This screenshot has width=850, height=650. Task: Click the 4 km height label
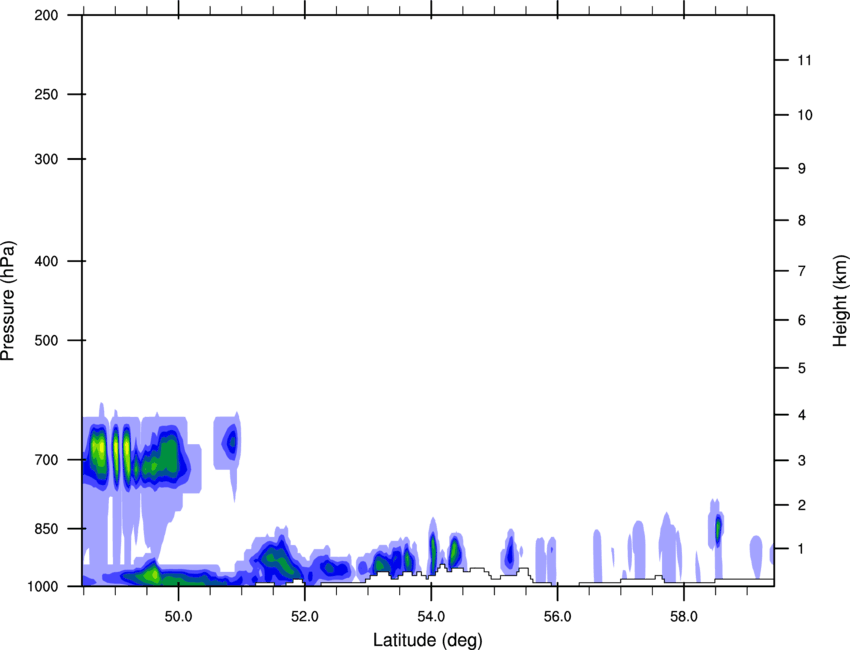click(802, 415)
